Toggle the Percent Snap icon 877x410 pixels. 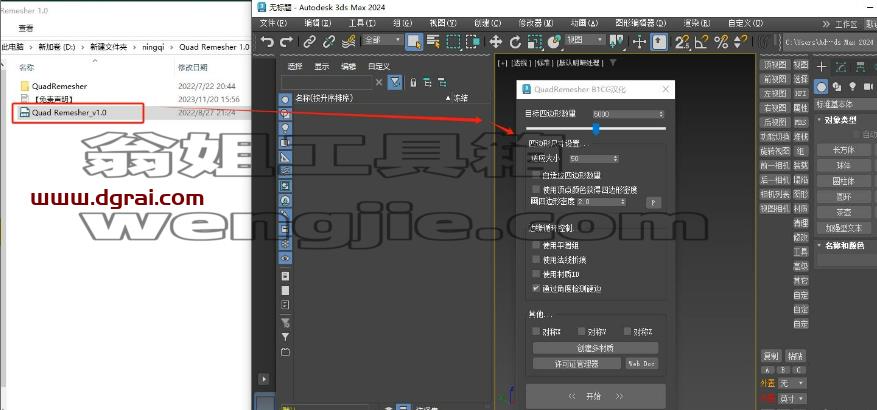pyautogui.click(x=722, y=41)
